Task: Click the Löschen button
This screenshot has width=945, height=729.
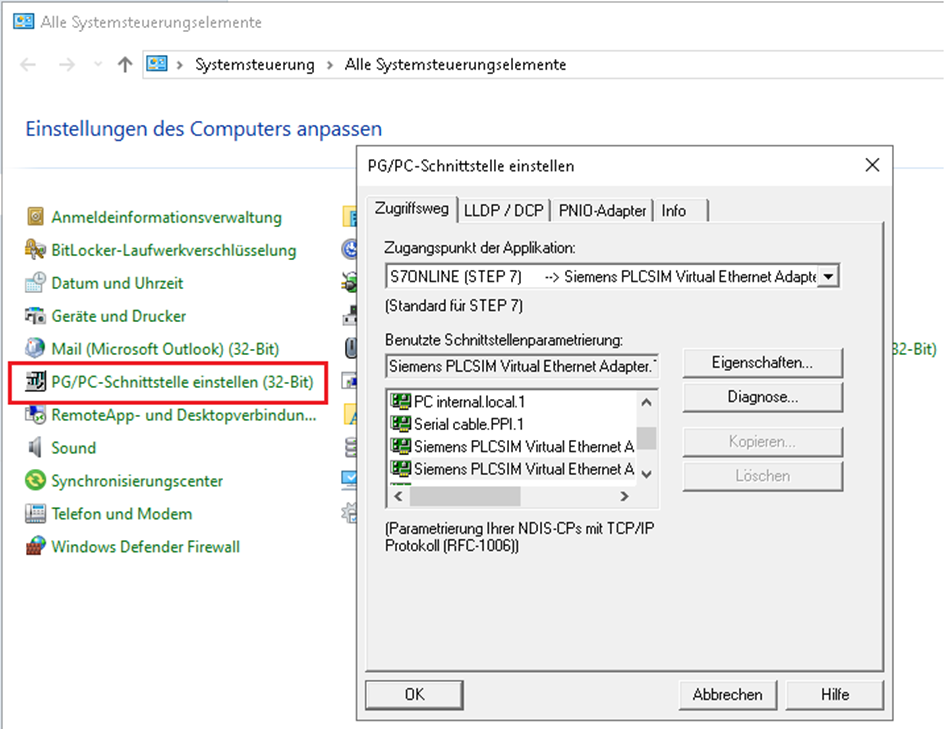Action: pos(762,476)
